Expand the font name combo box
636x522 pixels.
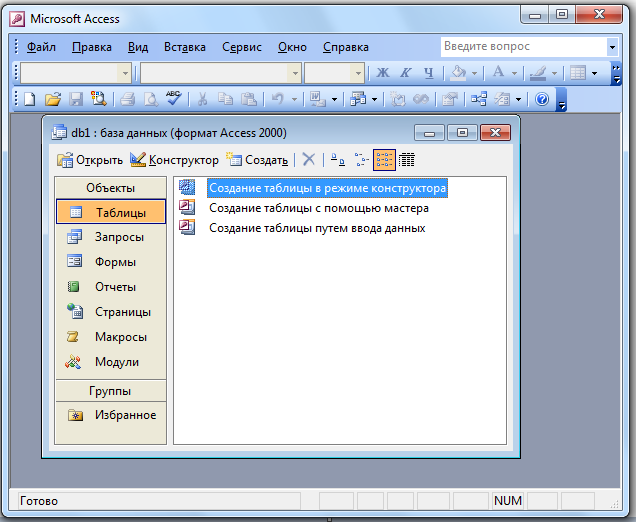tap(295, 73)
